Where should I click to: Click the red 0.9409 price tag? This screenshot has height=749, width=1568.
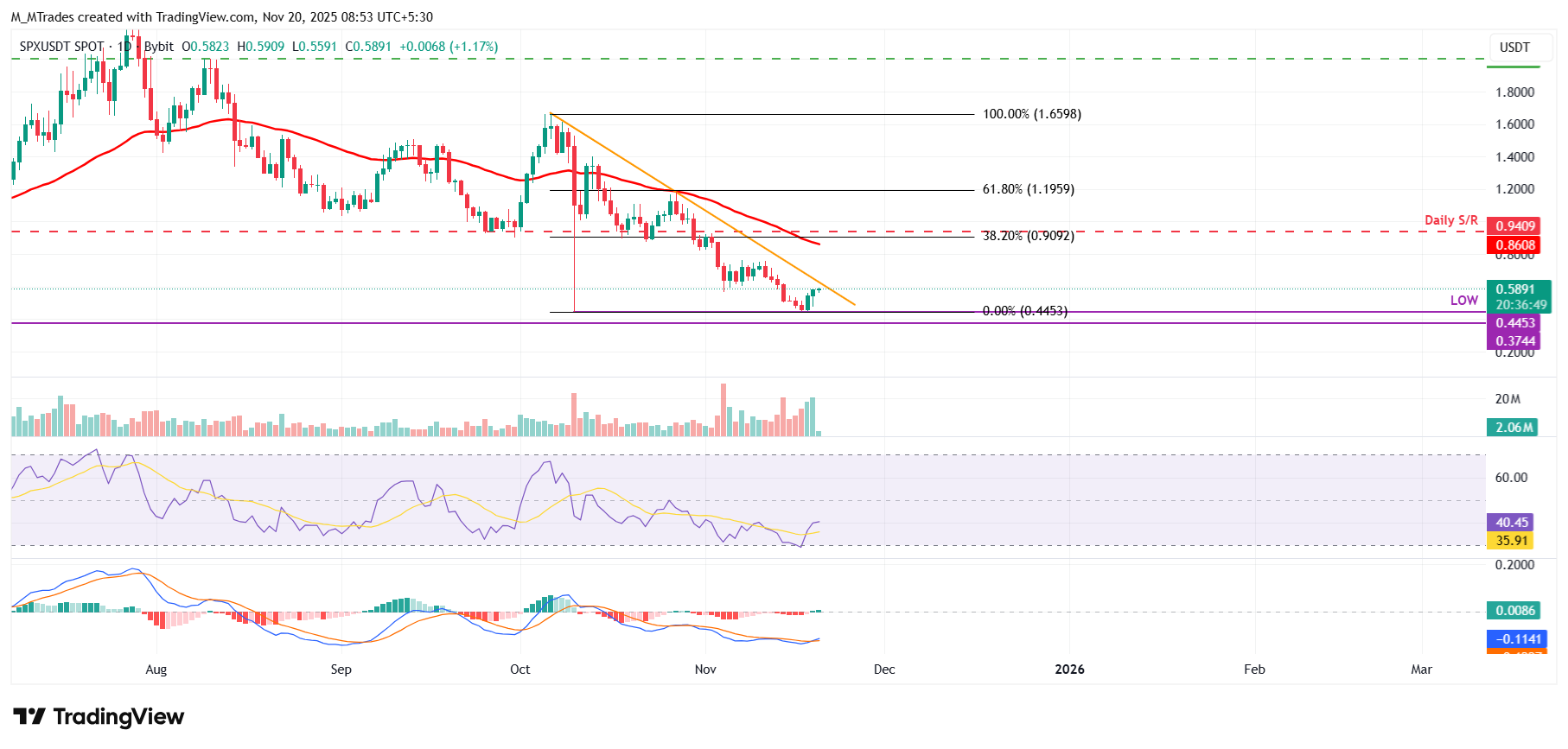[1514, 226]
